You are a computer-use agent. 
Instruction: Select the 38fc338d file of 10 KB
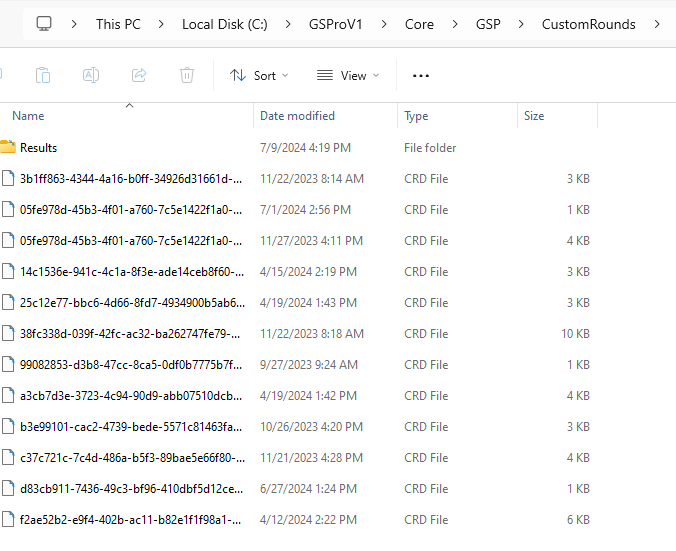pos(130,334)
